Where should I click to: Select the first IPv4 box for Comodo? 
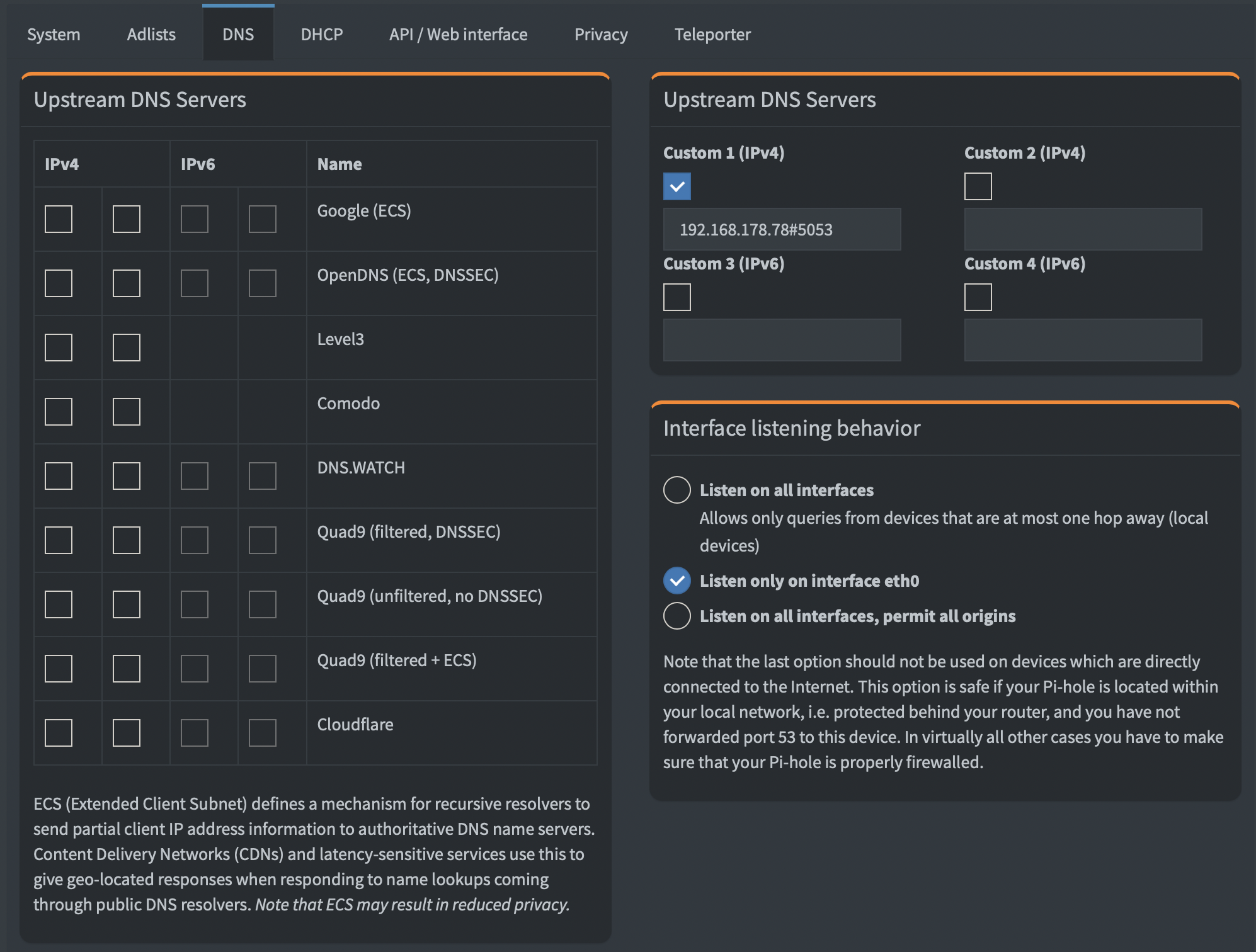(59, 412)
